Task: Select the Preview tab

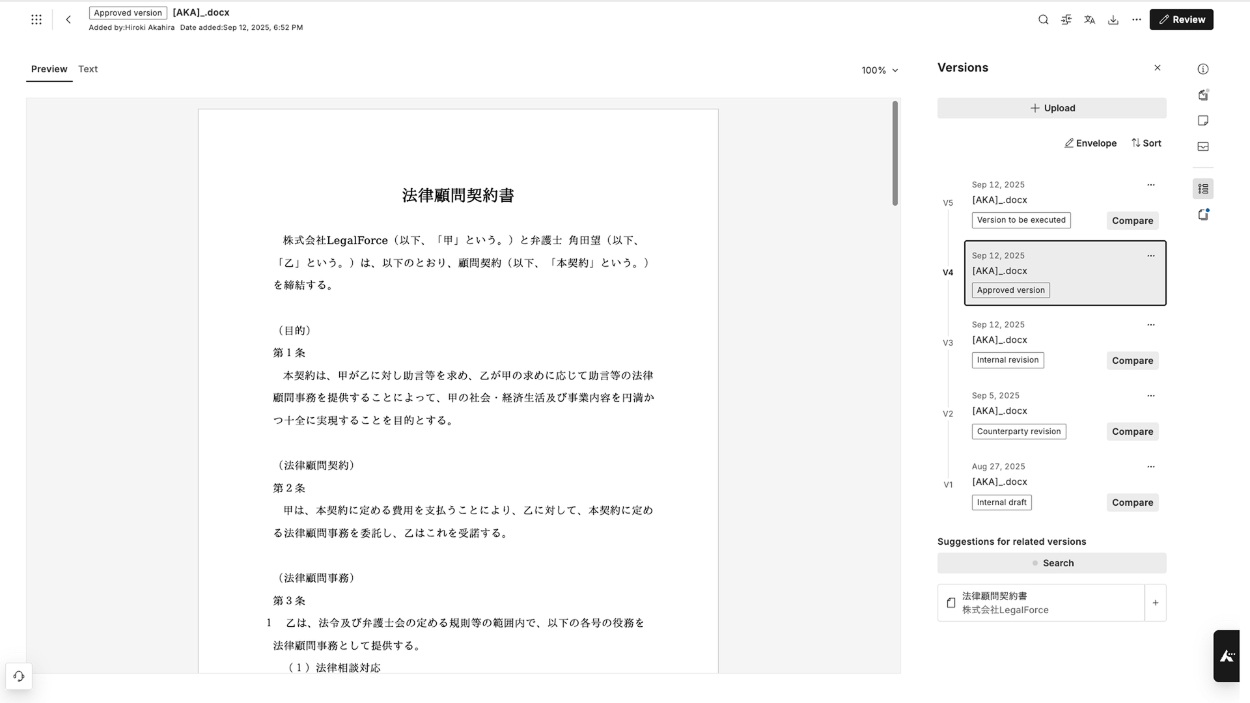Action: click(49, 69)
